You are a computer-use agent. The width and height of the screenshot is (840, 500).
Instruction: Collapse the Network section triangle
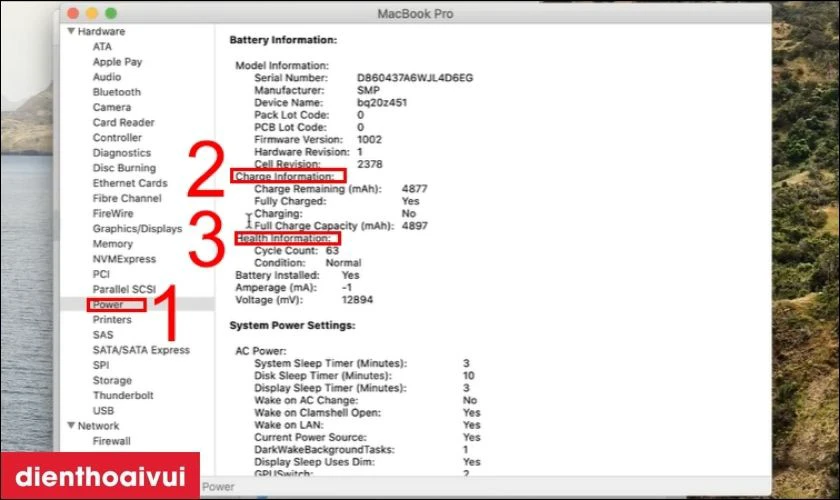(x=71, y=426)
